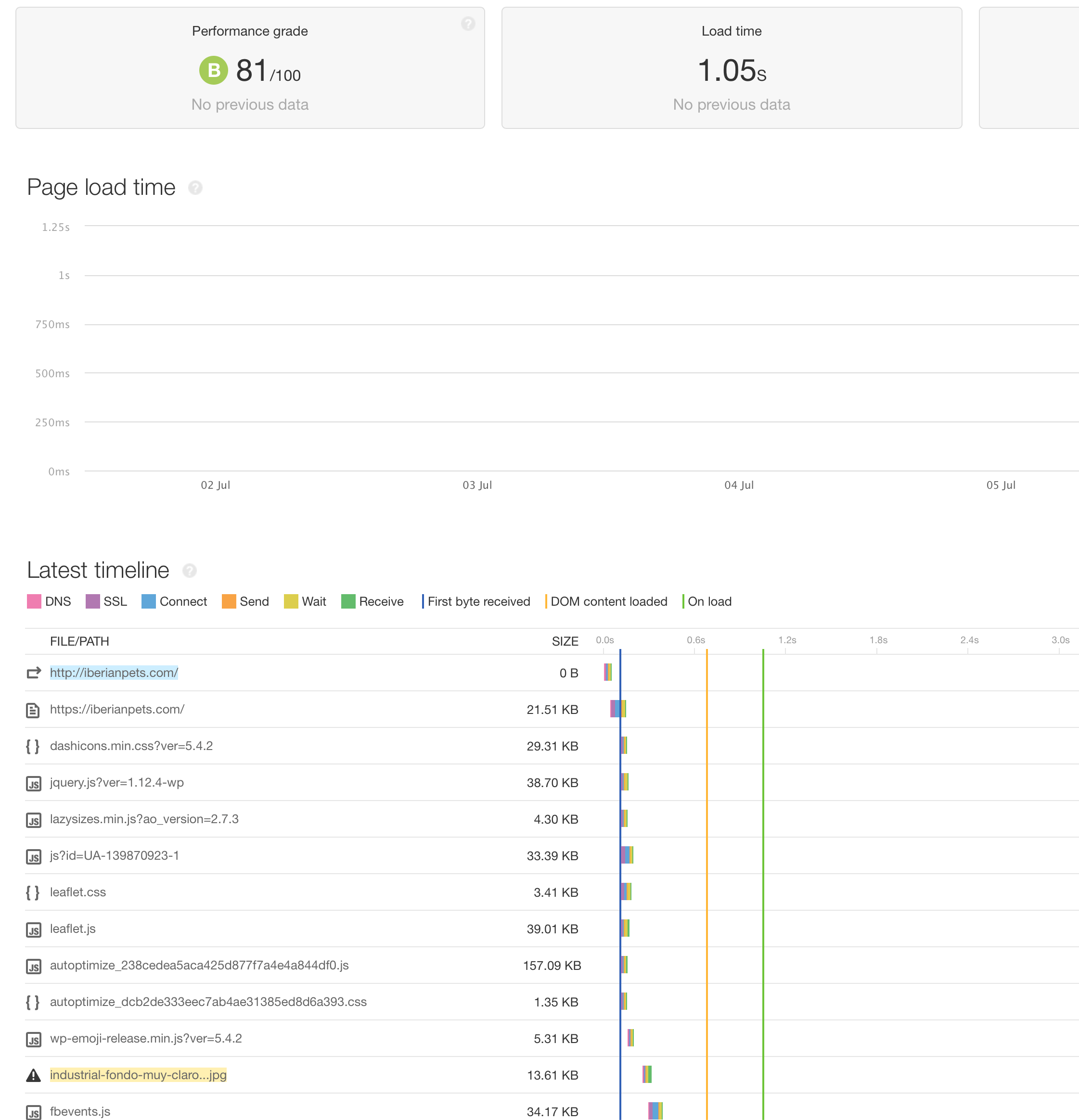Viewport: 1079px width, 1120px height.
Task: Click the document icon for https://iberianpets.com/
Action: point(33,710)
